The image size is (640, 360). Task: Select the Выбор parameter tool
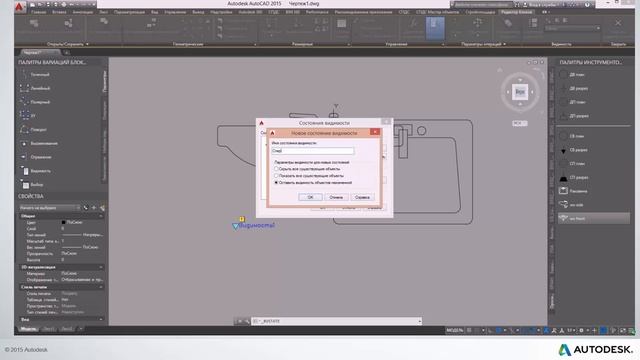tap(32, 185)
